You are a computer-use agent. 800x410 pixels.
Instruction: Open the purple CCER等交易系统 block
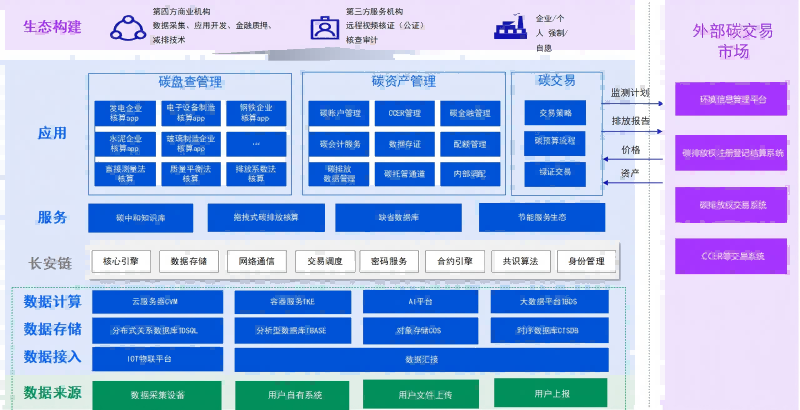(x=734, y=256)
